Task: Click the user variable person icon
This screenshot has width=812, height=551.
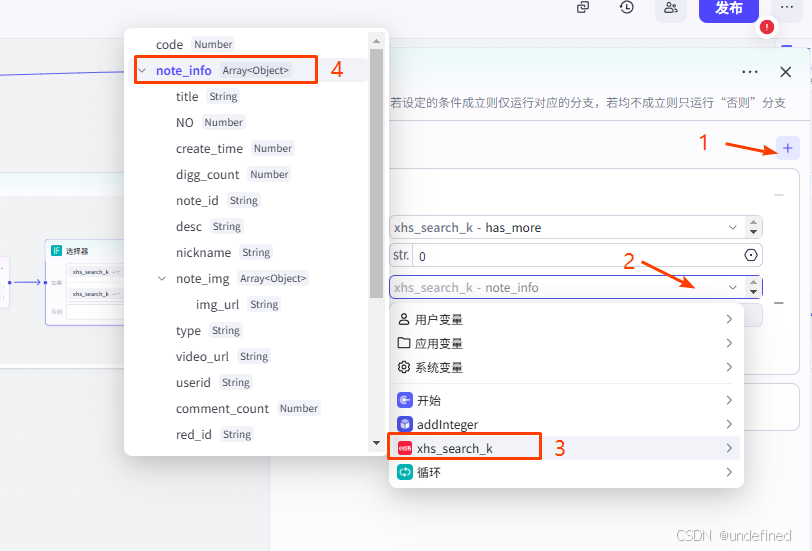Action: coord(404,319)
